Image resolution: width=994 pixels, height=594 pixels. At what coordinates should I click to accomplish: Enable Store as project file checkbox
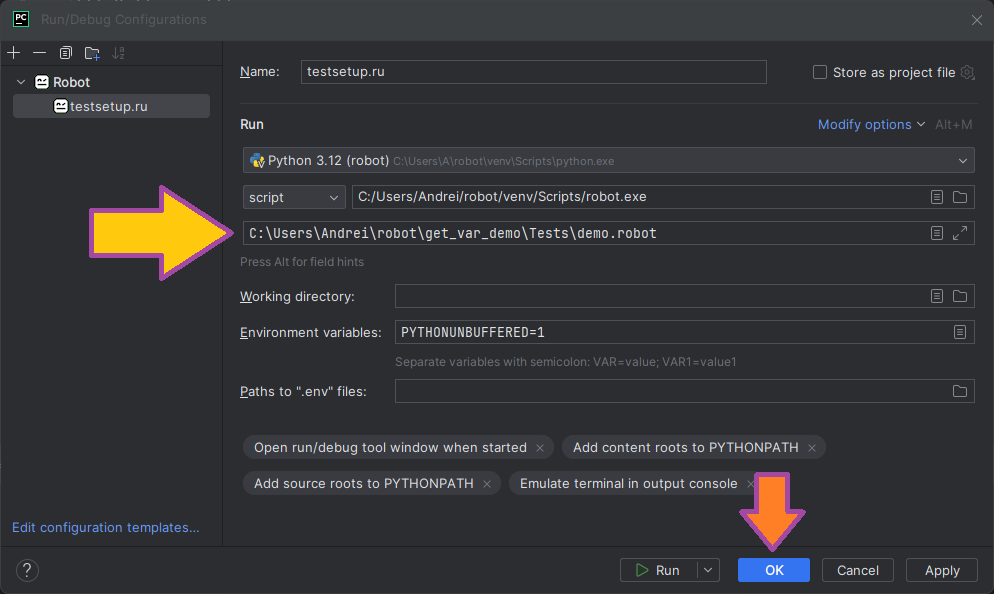(x=820, y=72)
